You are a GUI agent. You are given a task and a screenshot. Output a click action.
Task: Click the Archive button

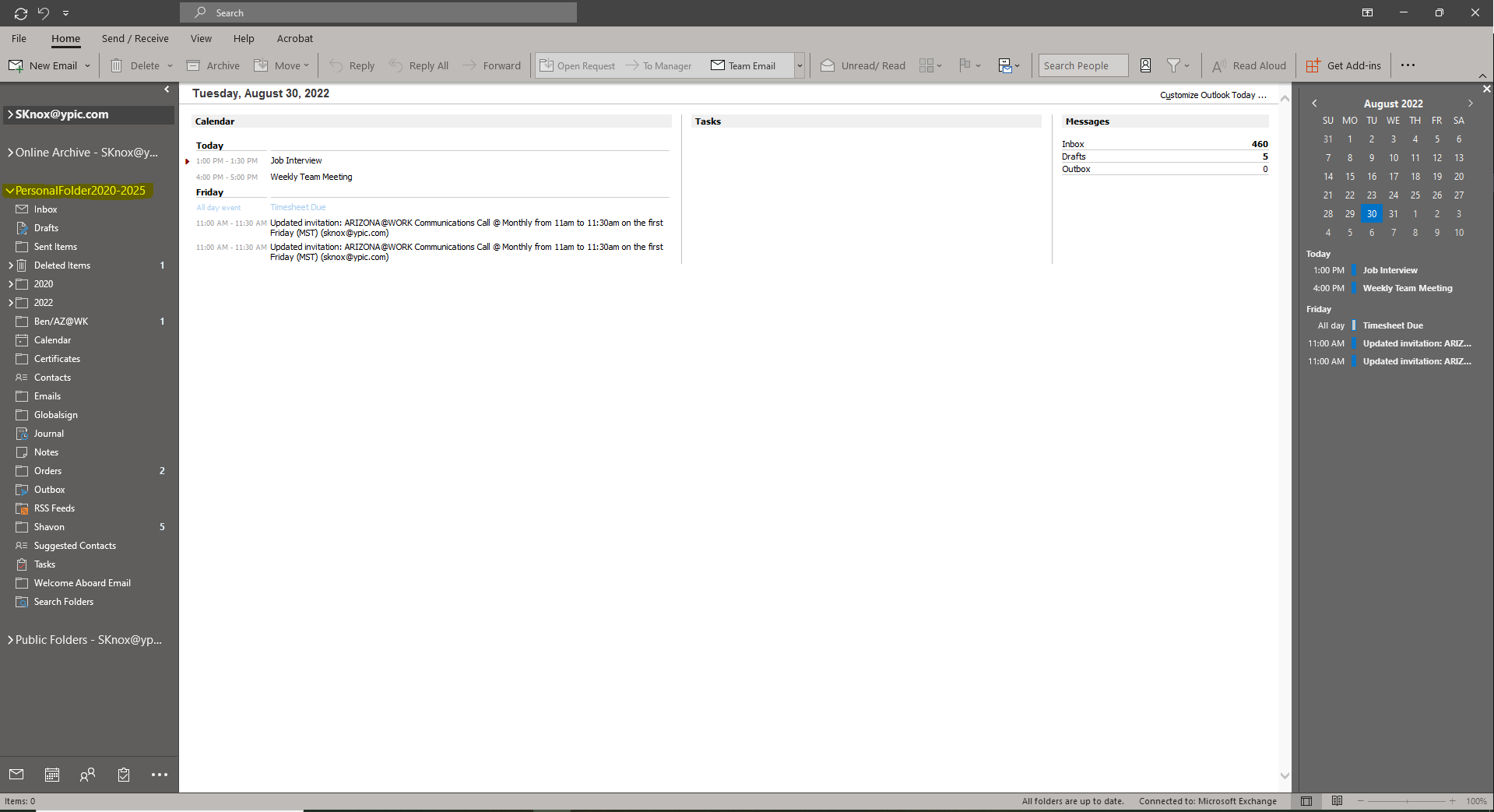[x=213, y=66]
